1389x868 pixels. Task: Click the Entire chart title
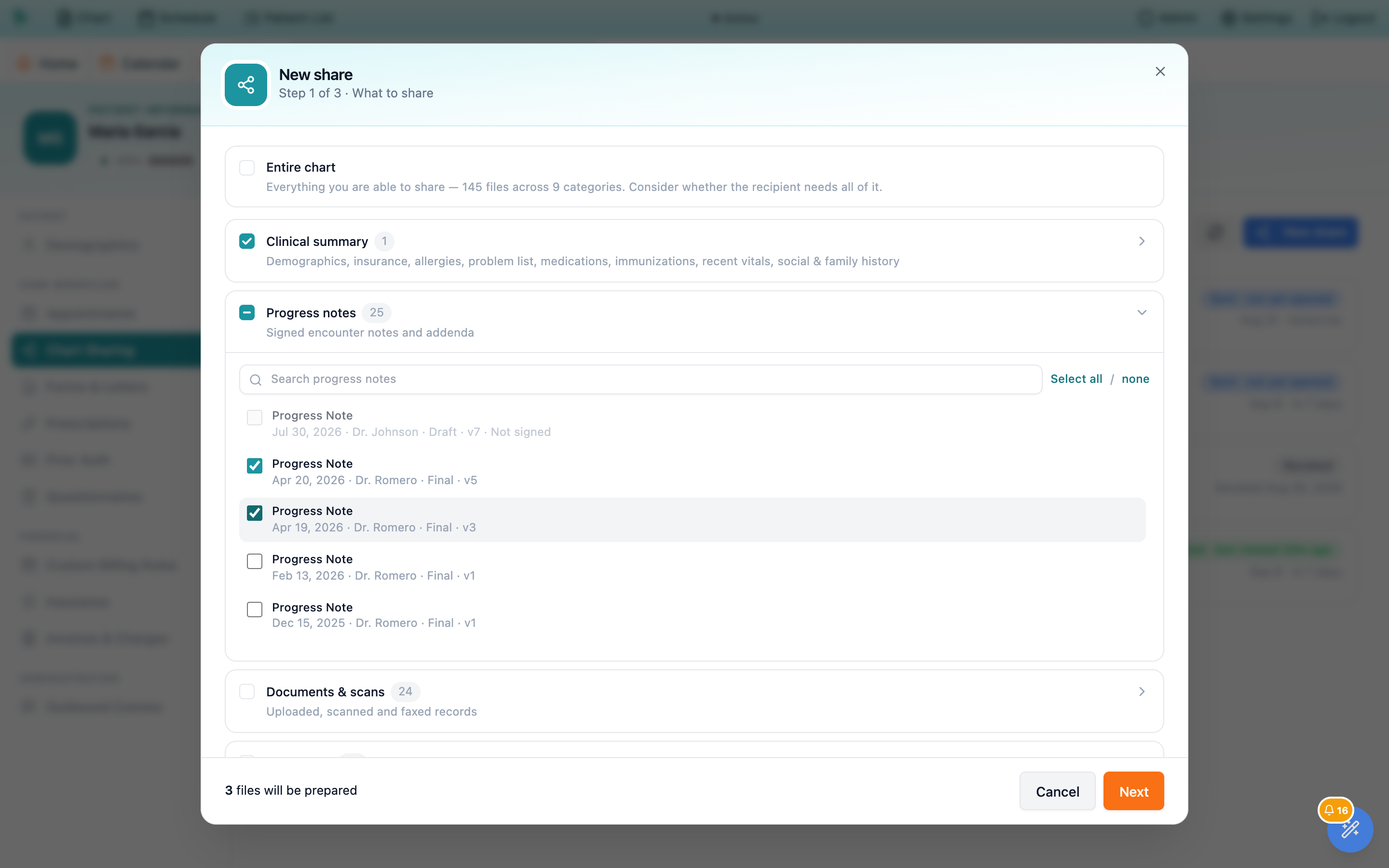pyautogui.click(x=301, y=167)
